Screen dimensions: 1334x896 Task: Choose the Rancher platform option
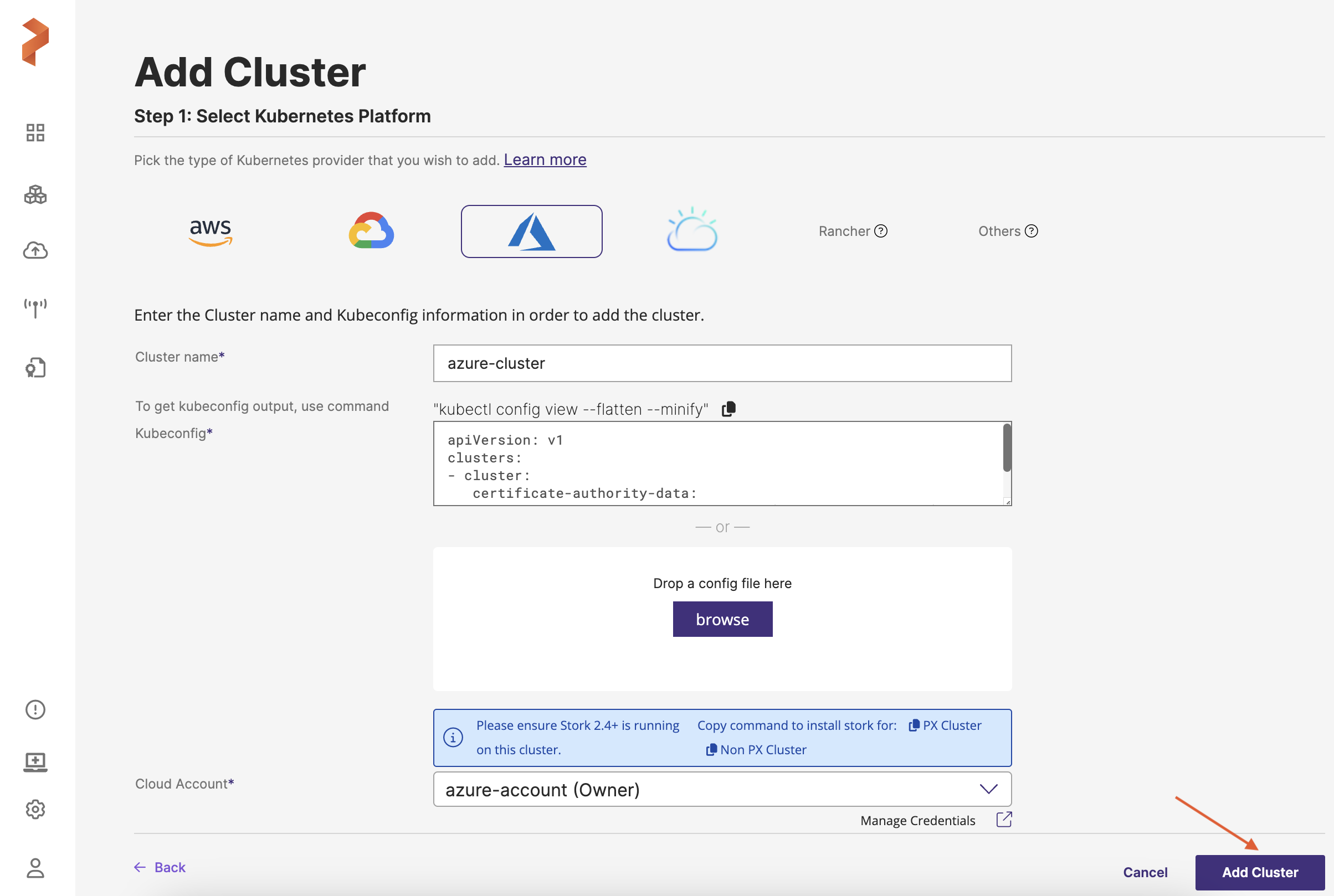coord(852,231)
